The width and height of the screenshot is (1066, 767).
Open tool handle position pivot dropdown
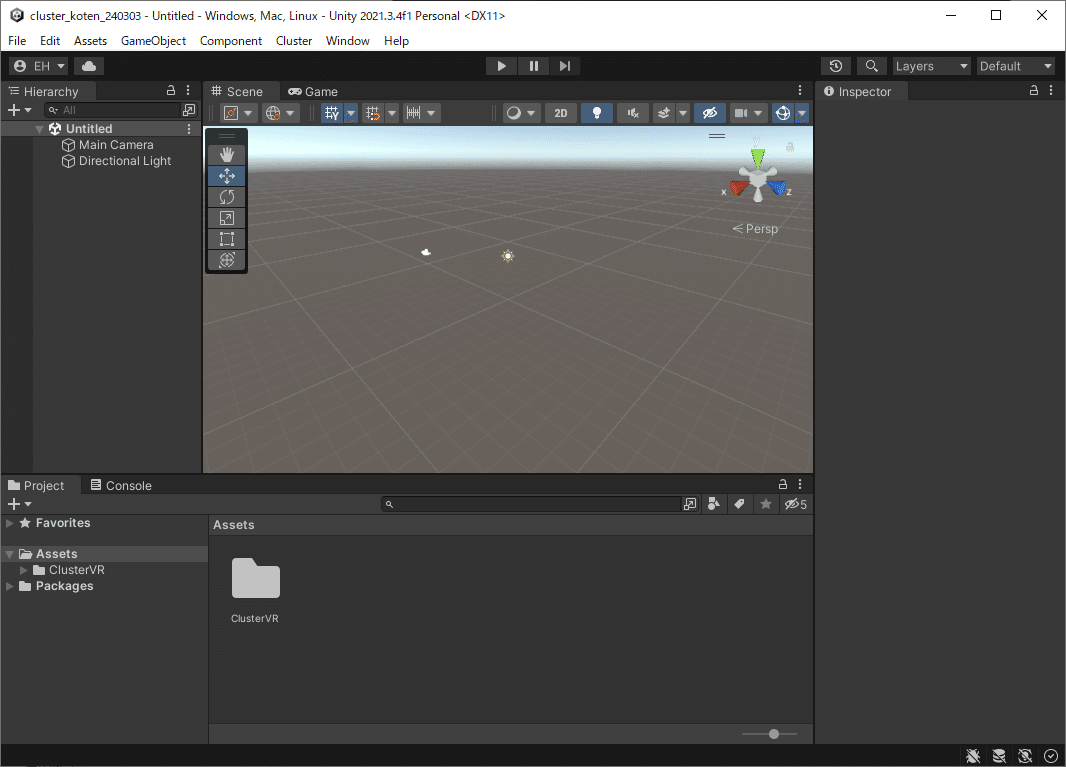point(239,113)
